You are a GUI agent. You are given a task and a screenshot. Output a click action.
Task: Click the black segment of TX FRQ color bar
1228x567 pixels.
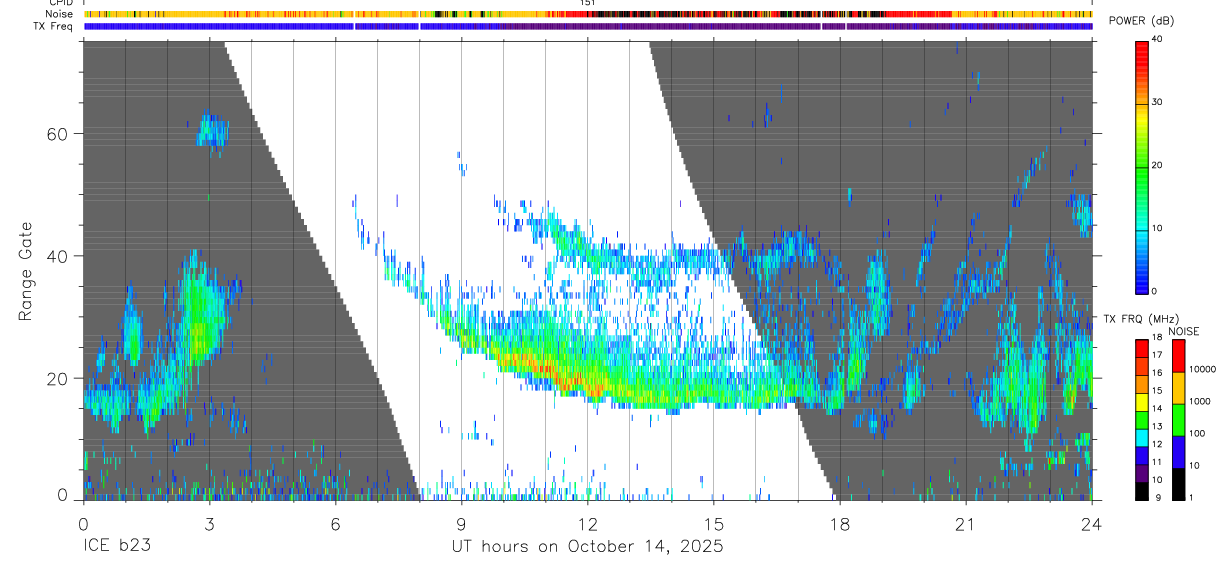pos(1142,492)
